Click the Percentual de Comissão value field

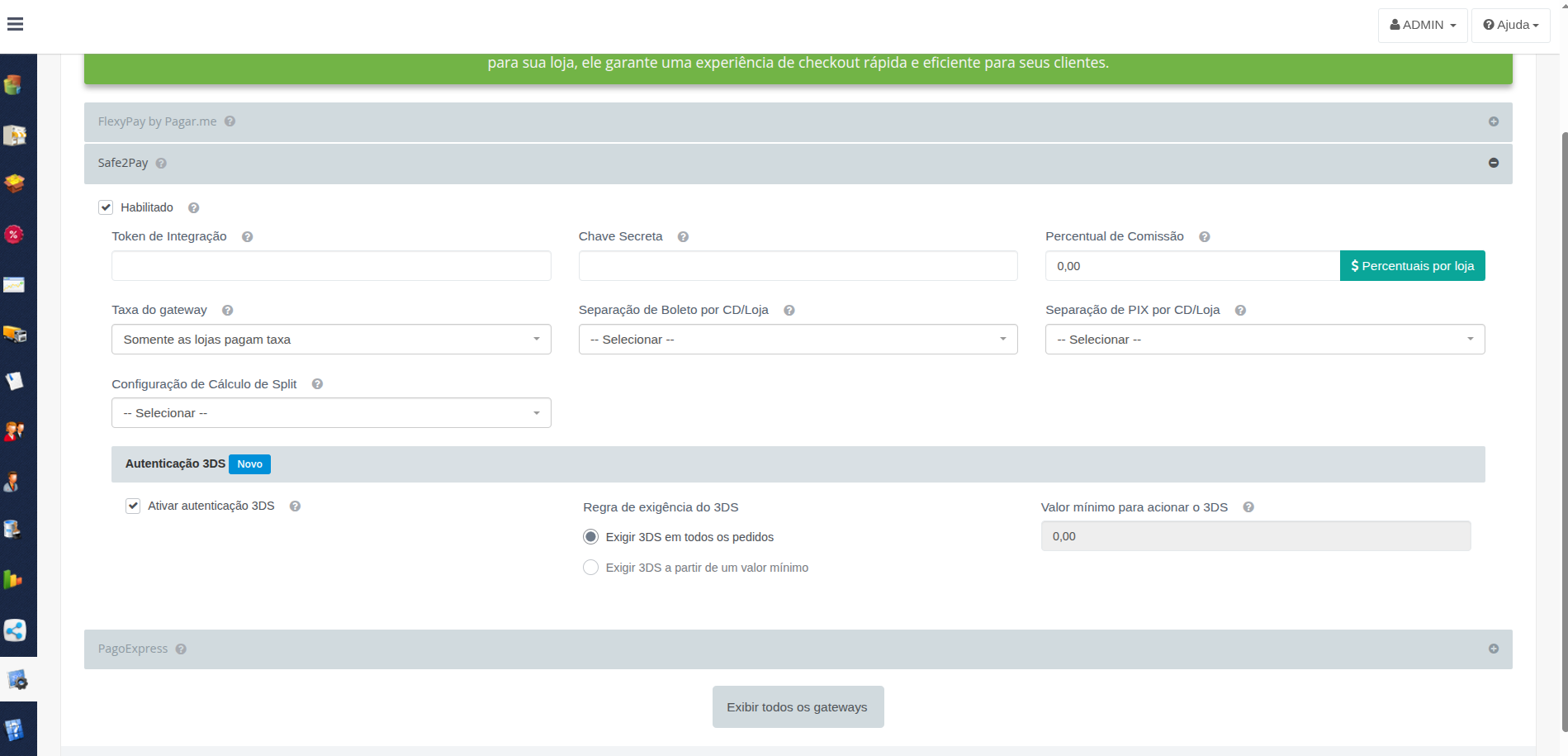1192,266
